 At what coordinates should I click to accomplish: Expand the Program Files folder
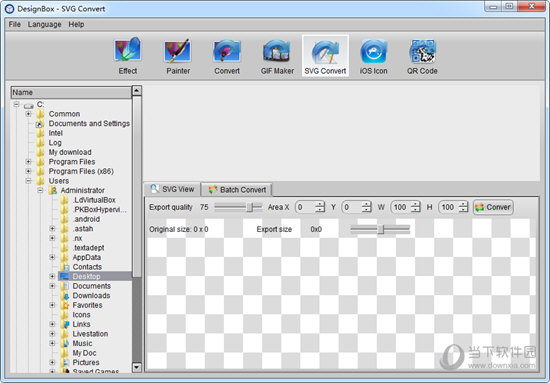28,162
